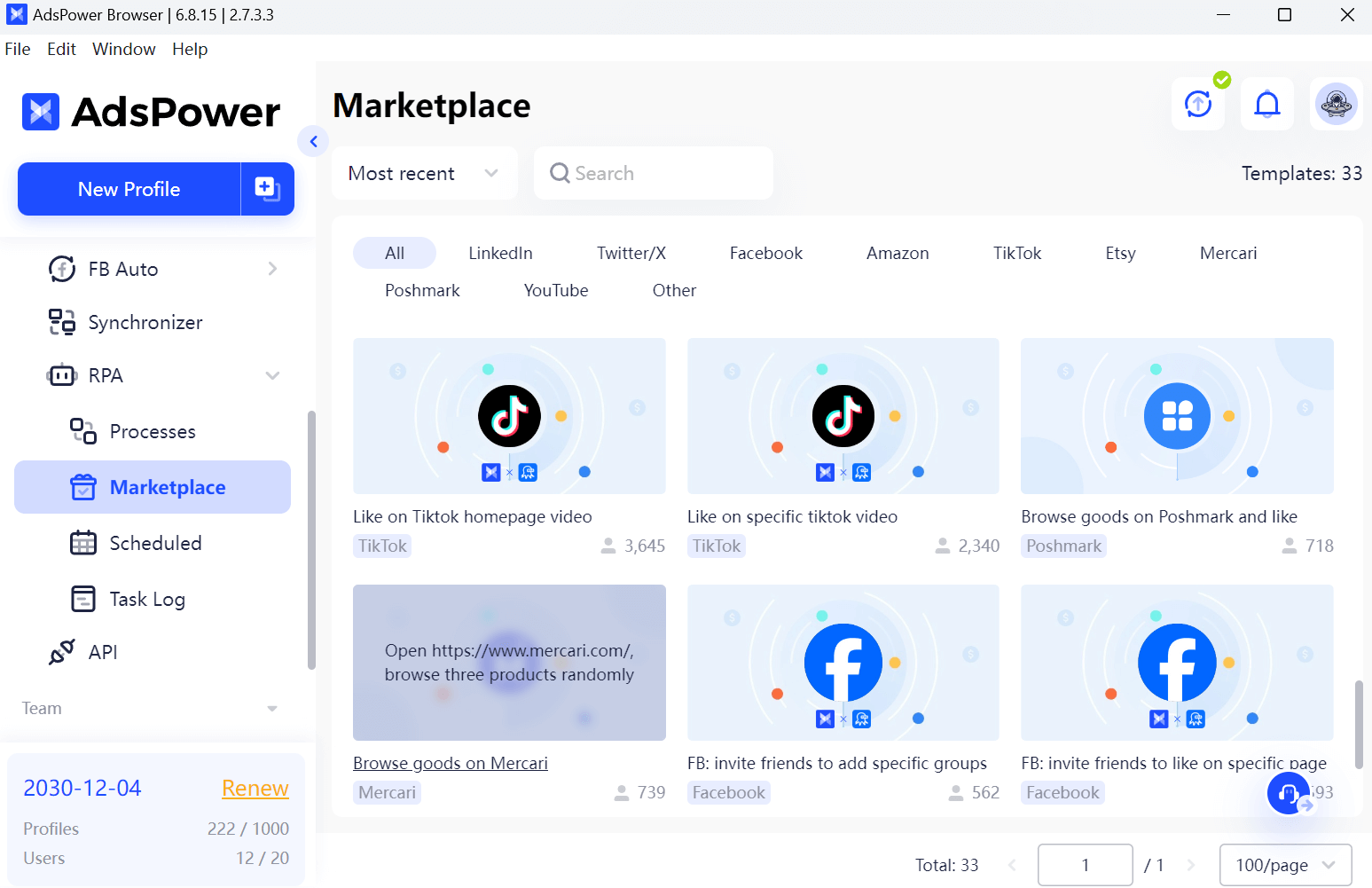Open the 'Like on specific tiktok video' thumbnail
1372x888 pixels.
[x=843, y=416]
